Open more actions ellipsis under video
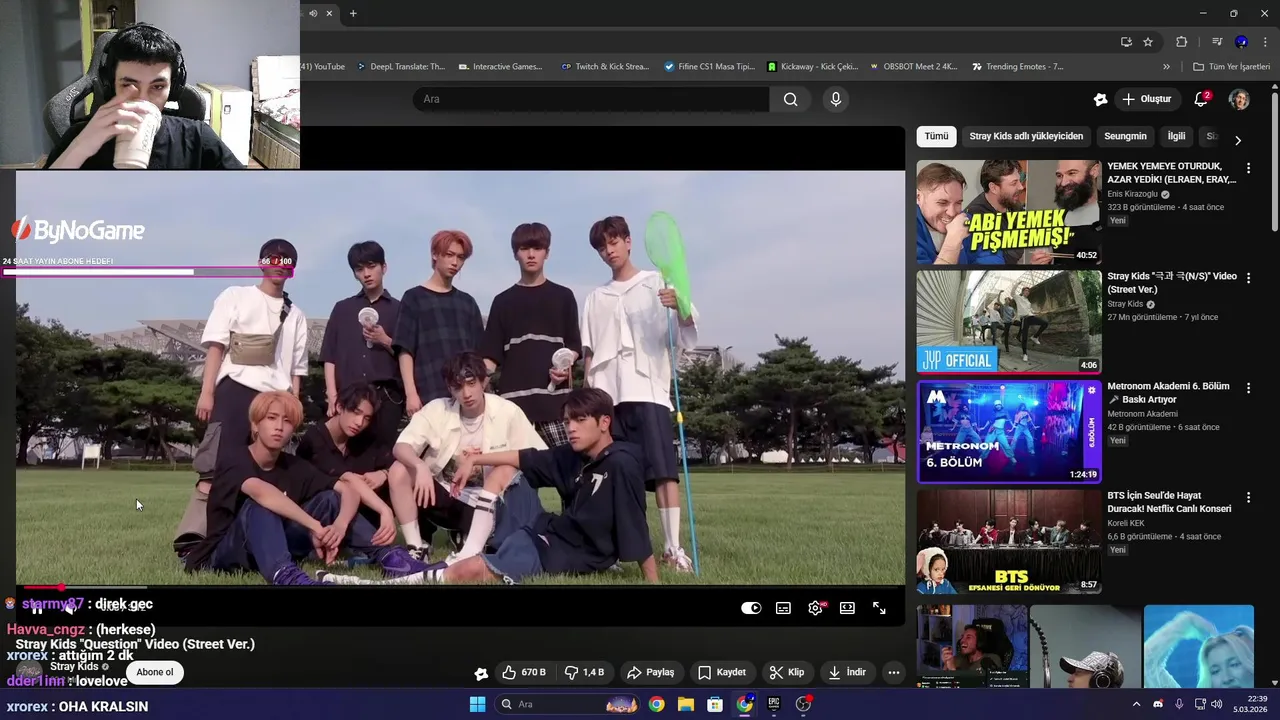The height and width of the screenshot is (720, 1280). (x=894, y=672)
